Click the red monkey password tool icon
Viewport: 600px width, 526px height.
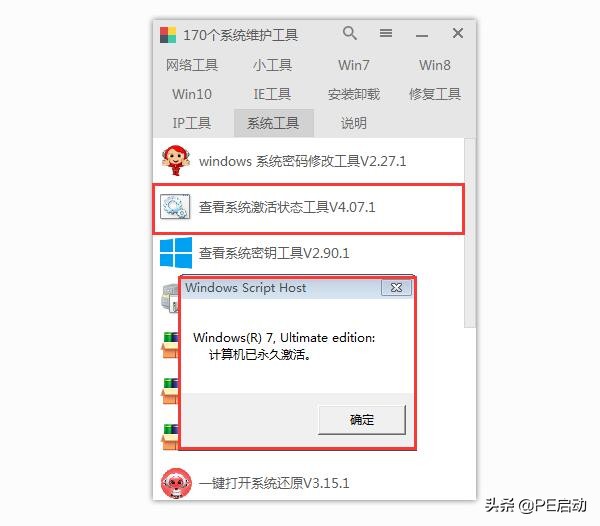click(x=176, y=161)
